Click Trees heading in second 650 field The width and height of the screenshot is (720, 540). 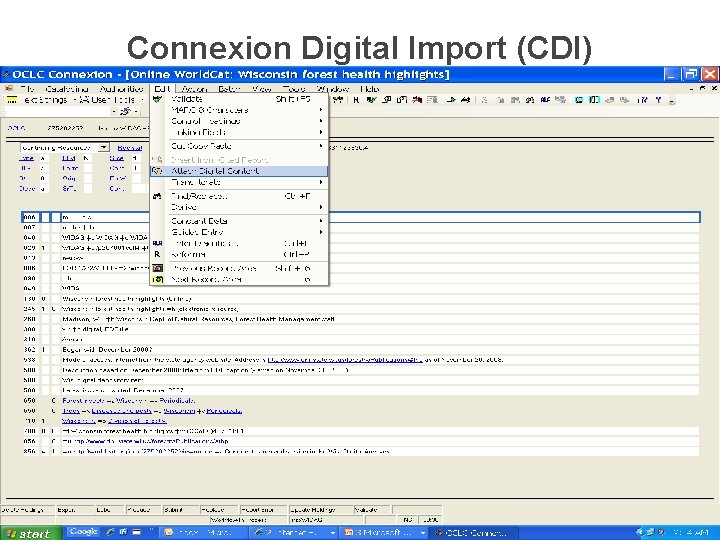71,411
